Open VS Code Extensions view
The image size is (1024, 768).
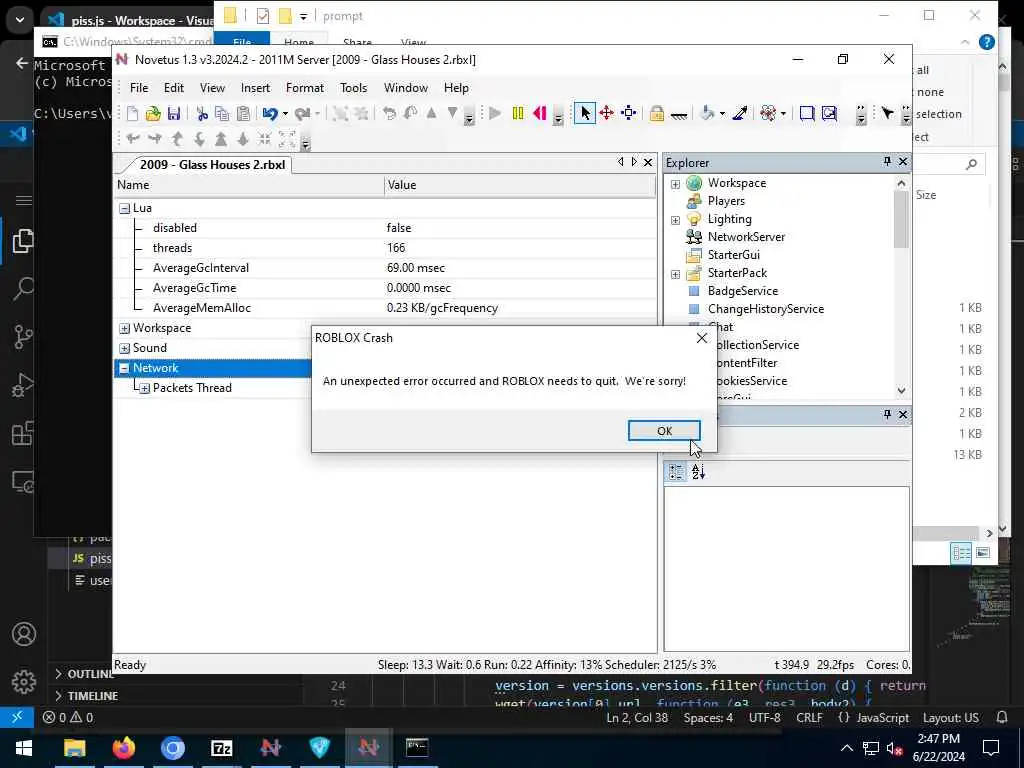point(24,433)
